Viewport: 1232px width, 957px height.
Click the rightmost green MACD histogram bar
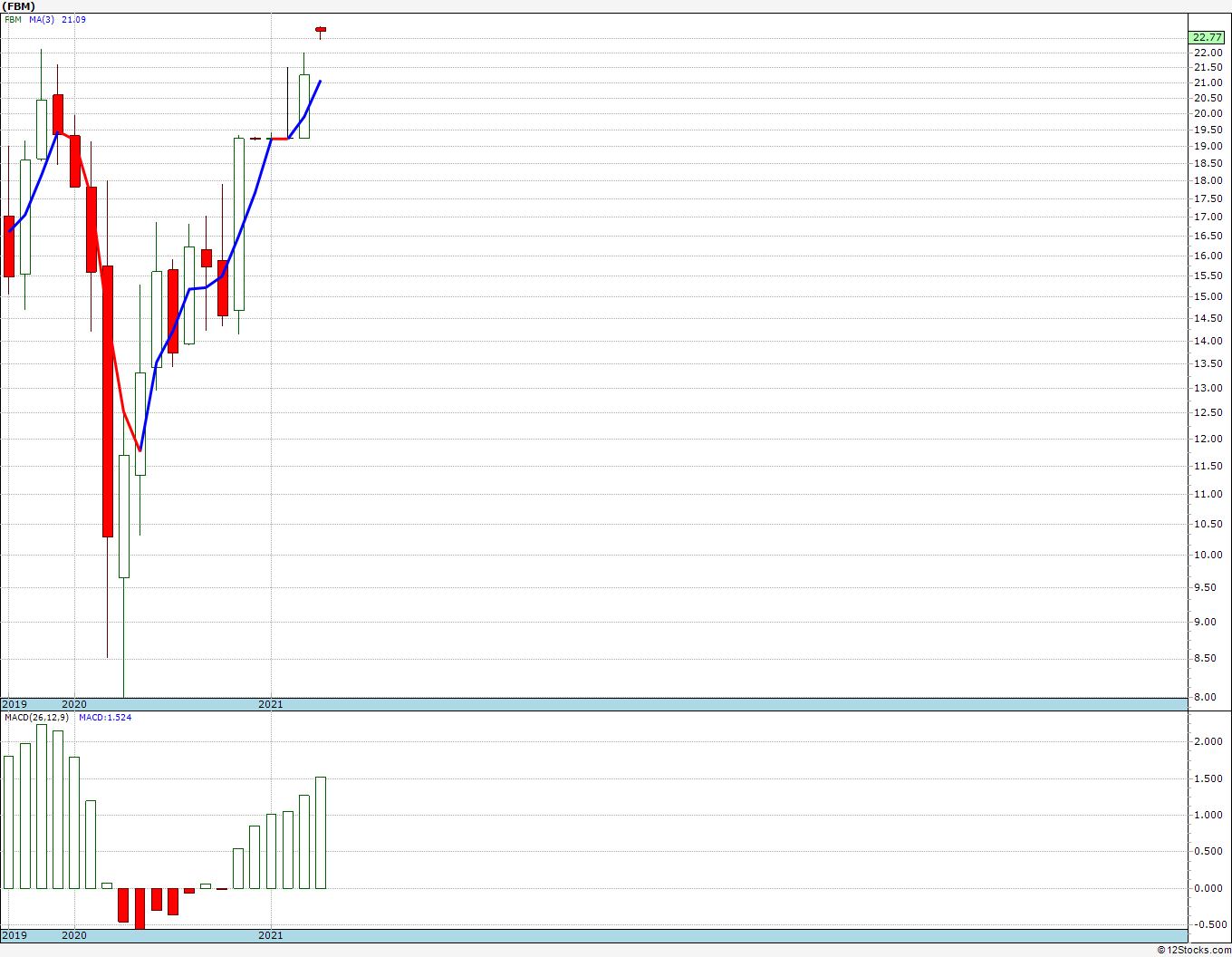coord(321,833)
